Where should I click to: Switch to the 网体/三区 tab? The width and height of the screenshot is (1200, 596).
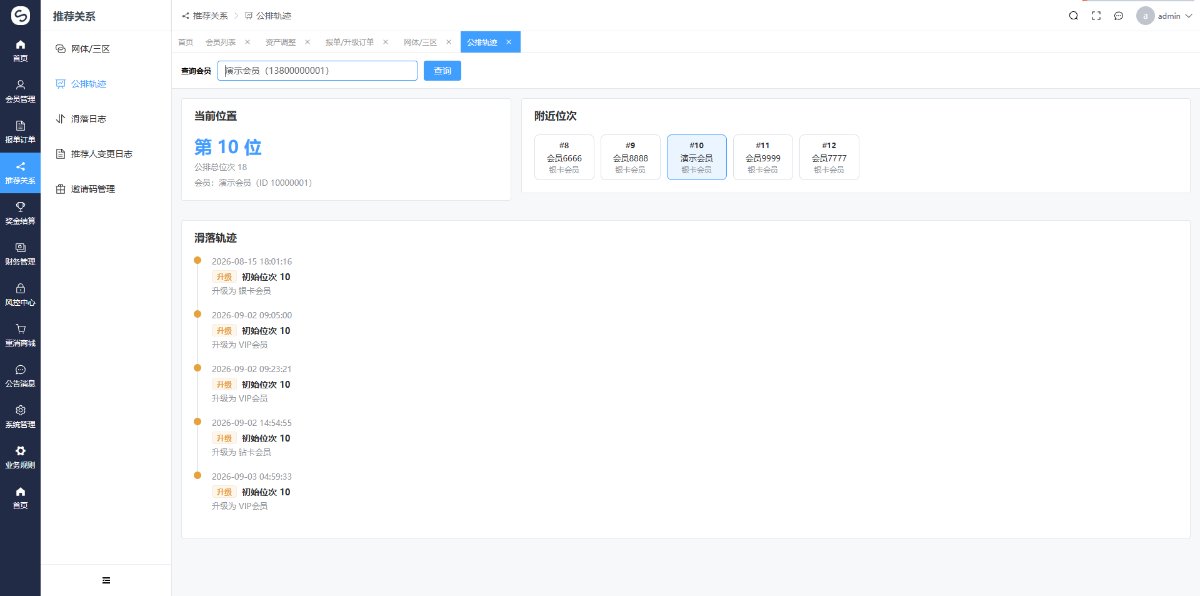pyautogui.click(x=420, y=42)
